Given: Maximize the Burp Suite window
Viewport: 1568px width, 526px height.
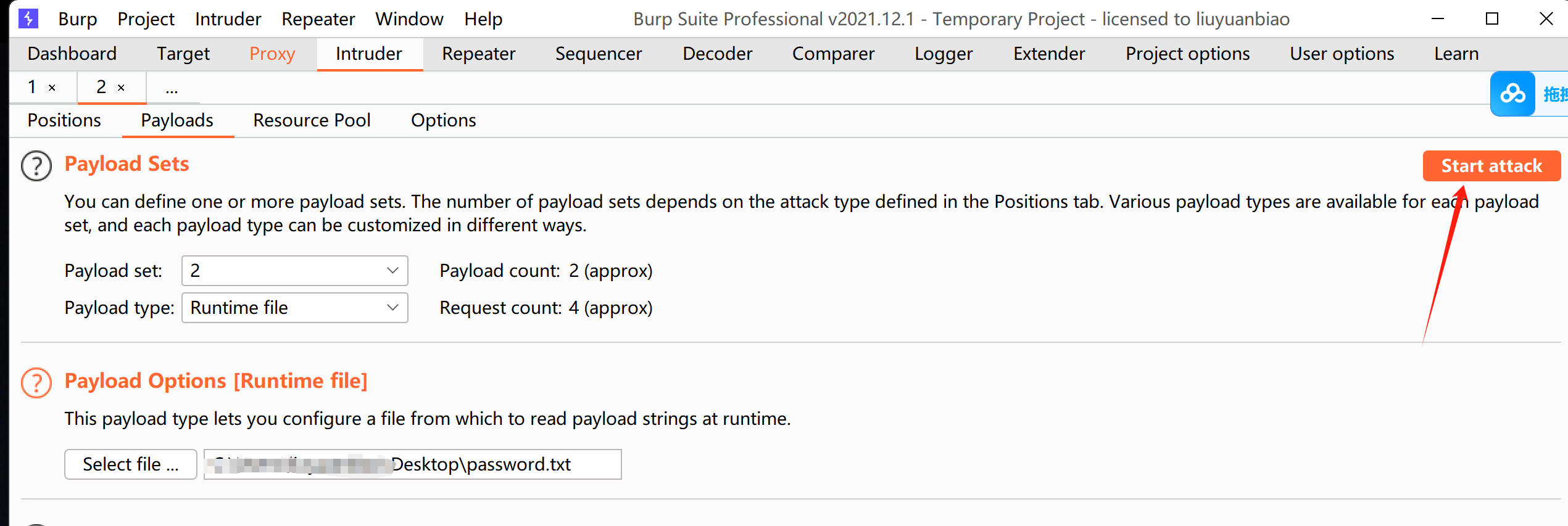Looking at the screenshot, I should (x=1491, y=18).
